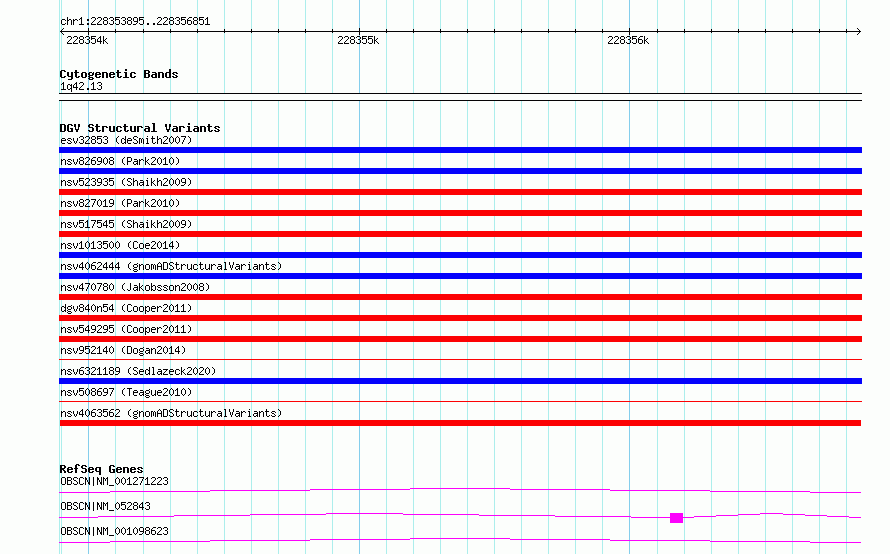Viewport: 890px width, 554px height.
Task: Select the red bar under nsv523935
Action: [460, 192]
